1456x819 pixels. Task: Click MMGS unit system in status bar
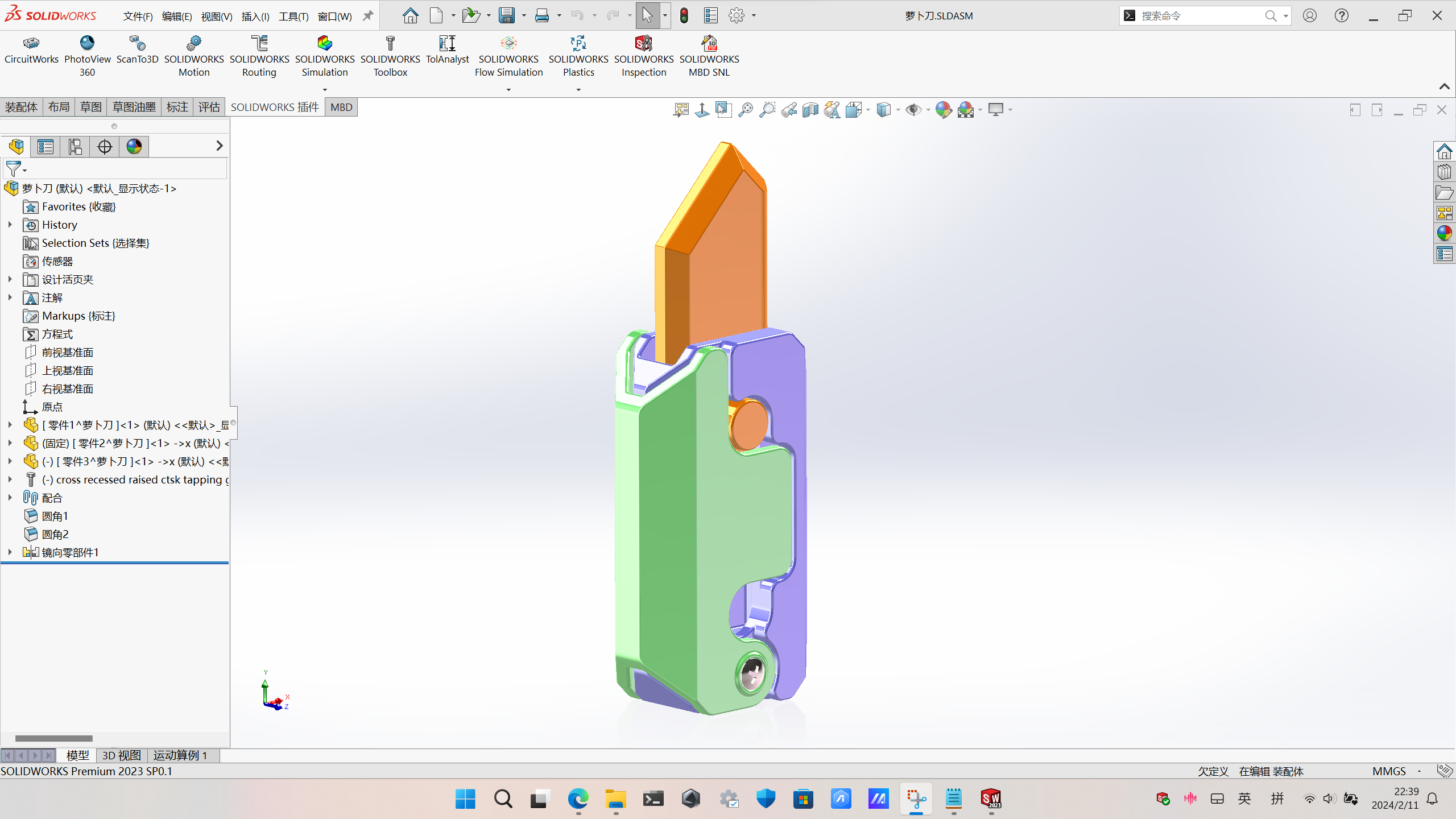point(1389,771)
